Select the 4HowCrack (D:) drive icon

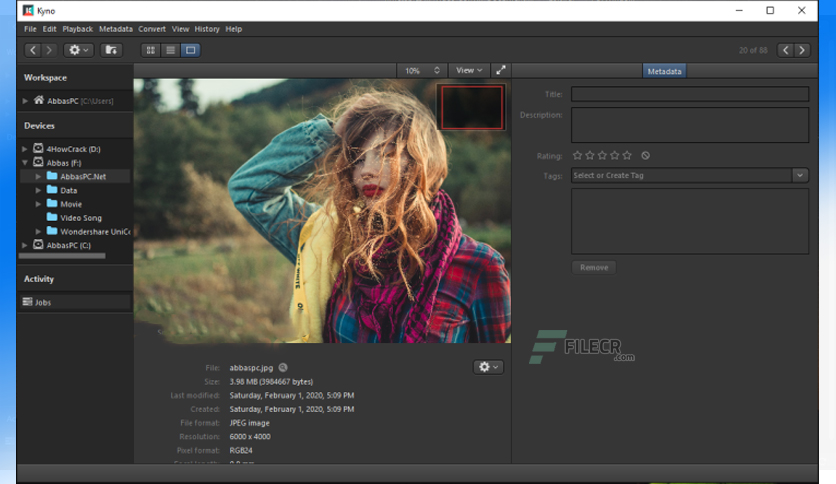pos(38,148)
